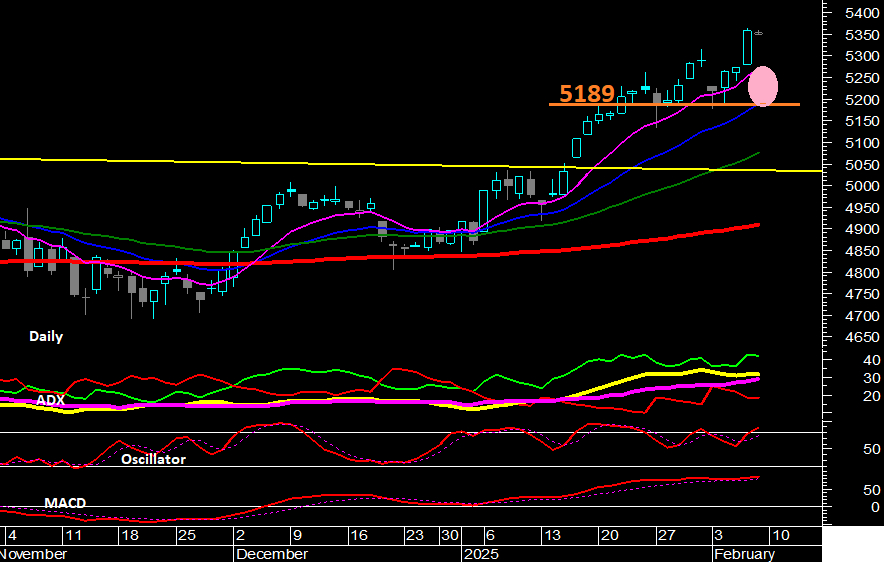Click the 4650 price axis value
Viewport: 884px width, 562px height.
click(862, 338)
